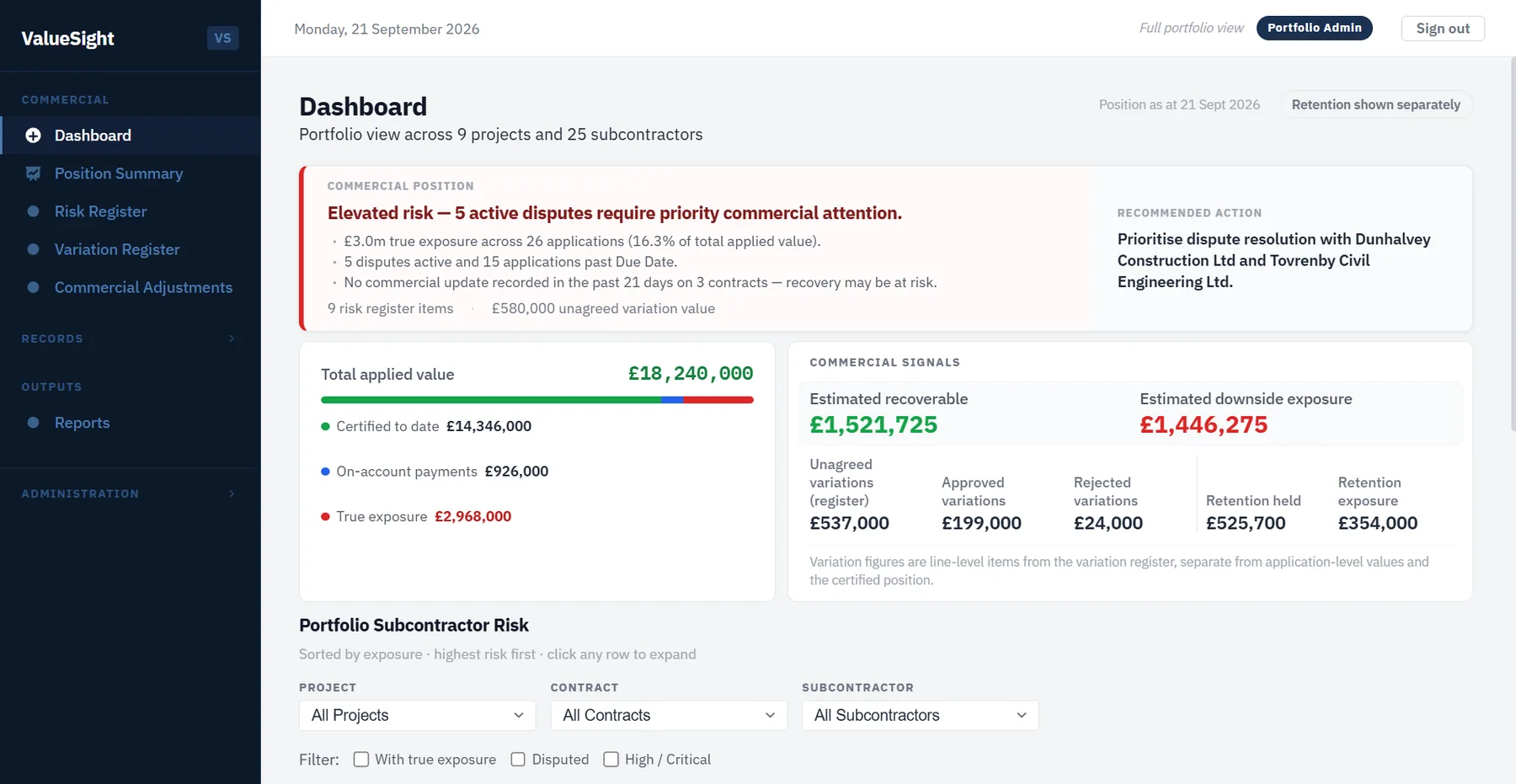Click the Retention exposure £354,000 value
The height and width of the screenshot is (784, 1516).
(x=1378, y=523)
